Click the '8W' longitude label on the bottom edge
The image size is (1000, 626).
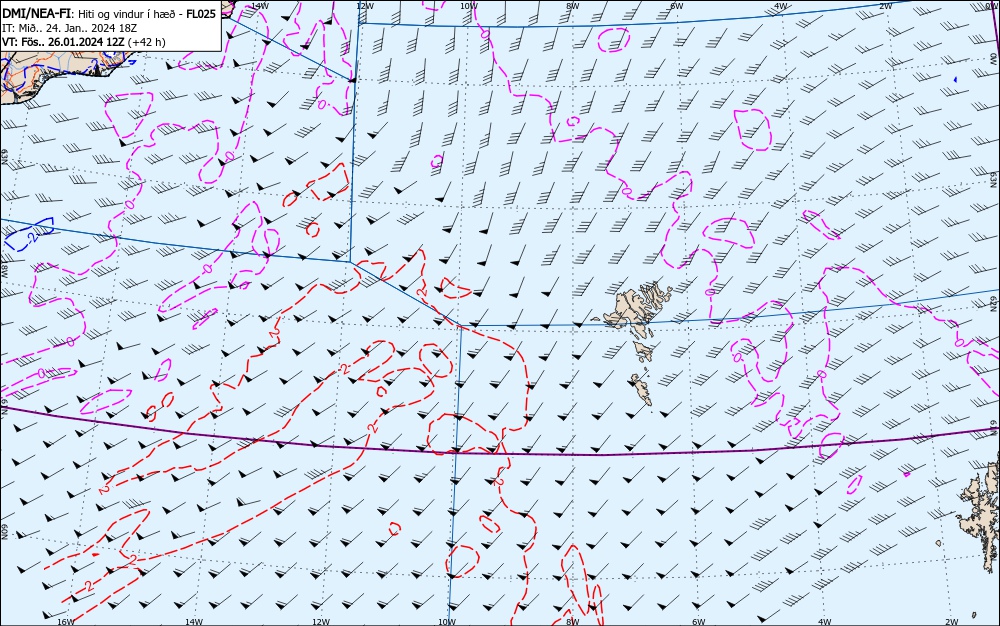(x=573, y=622)
